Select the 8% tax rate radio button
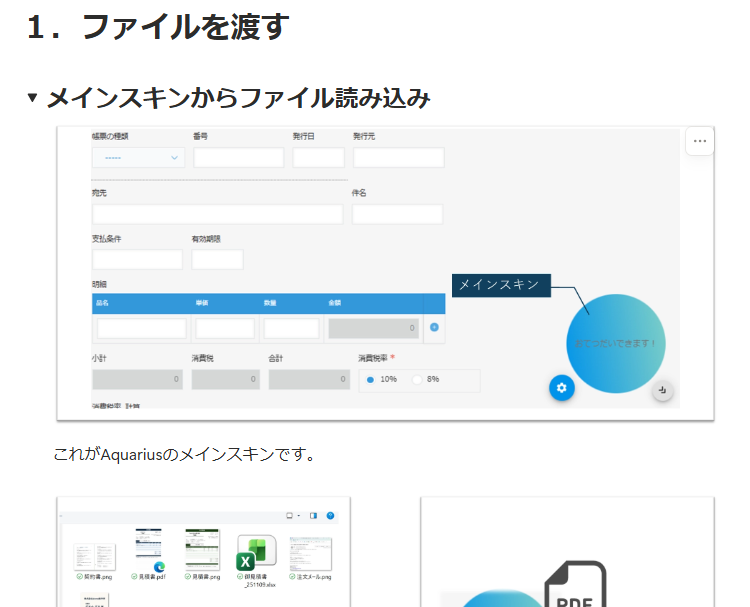Screen dimensions: 750x607 tap(417, 380)
